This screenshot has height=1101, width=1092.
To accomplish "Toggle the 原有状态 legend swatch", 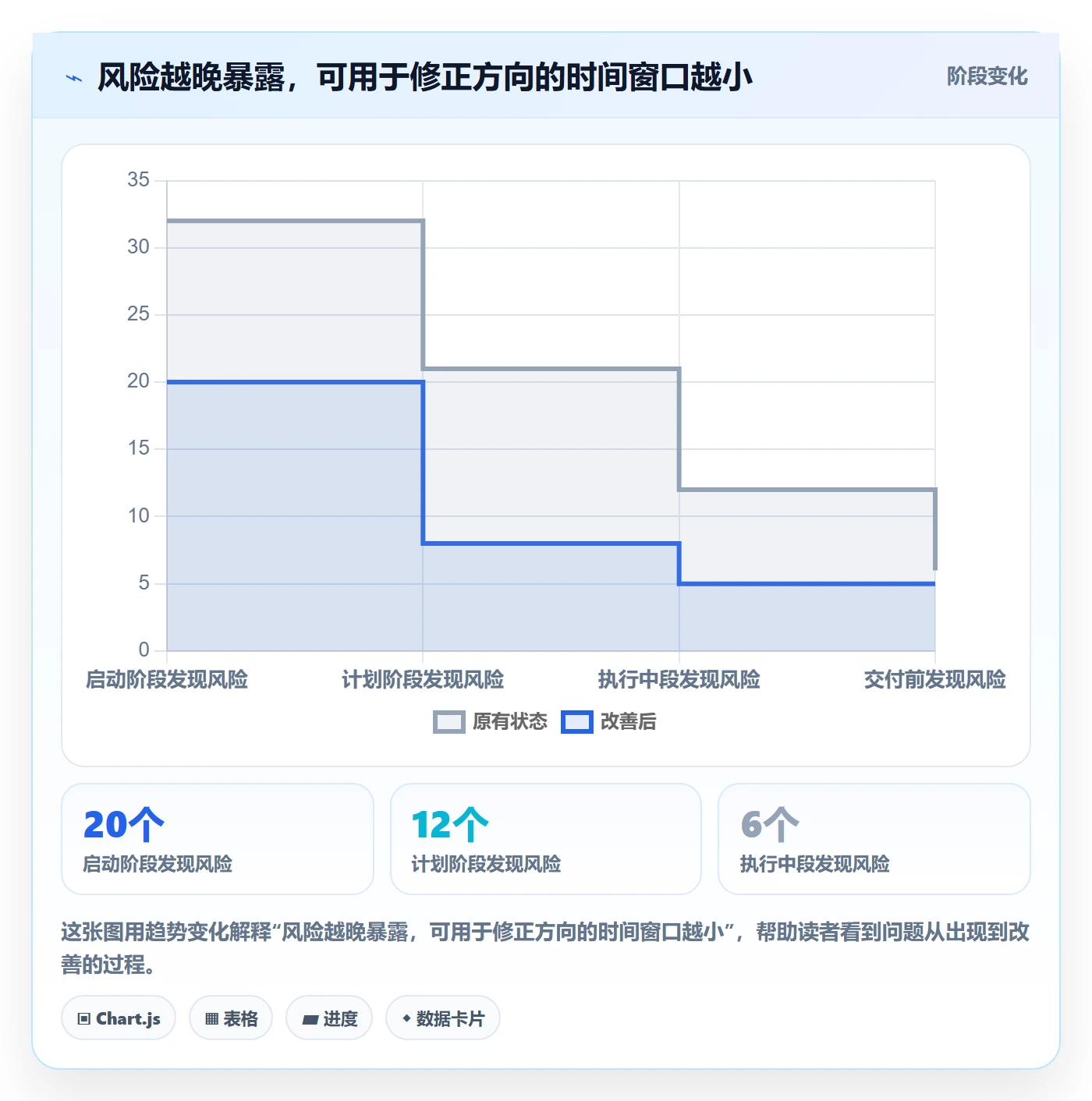I will pyautogui.click(x=448, y=722).
